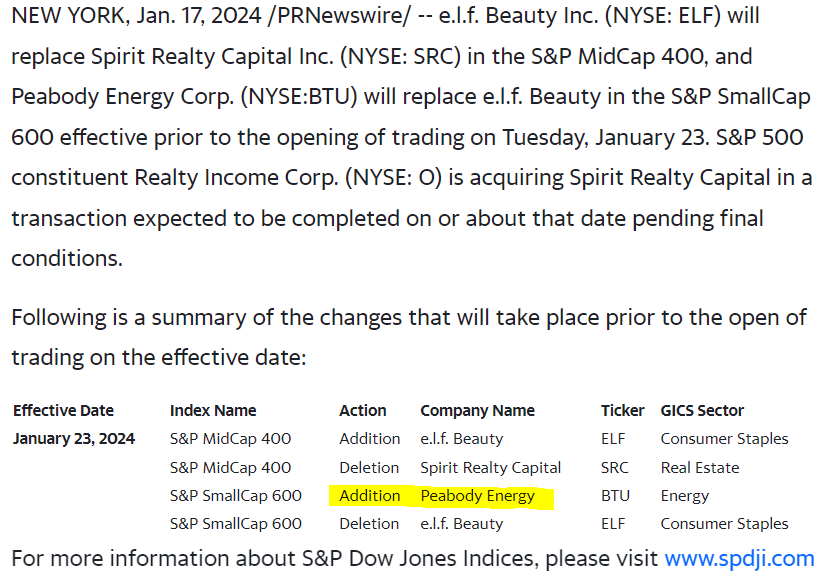Viewport: 835px width, 577px height.
Task: Click the Index Name column header
Action: pyautogui.click(x=213, y=410)
